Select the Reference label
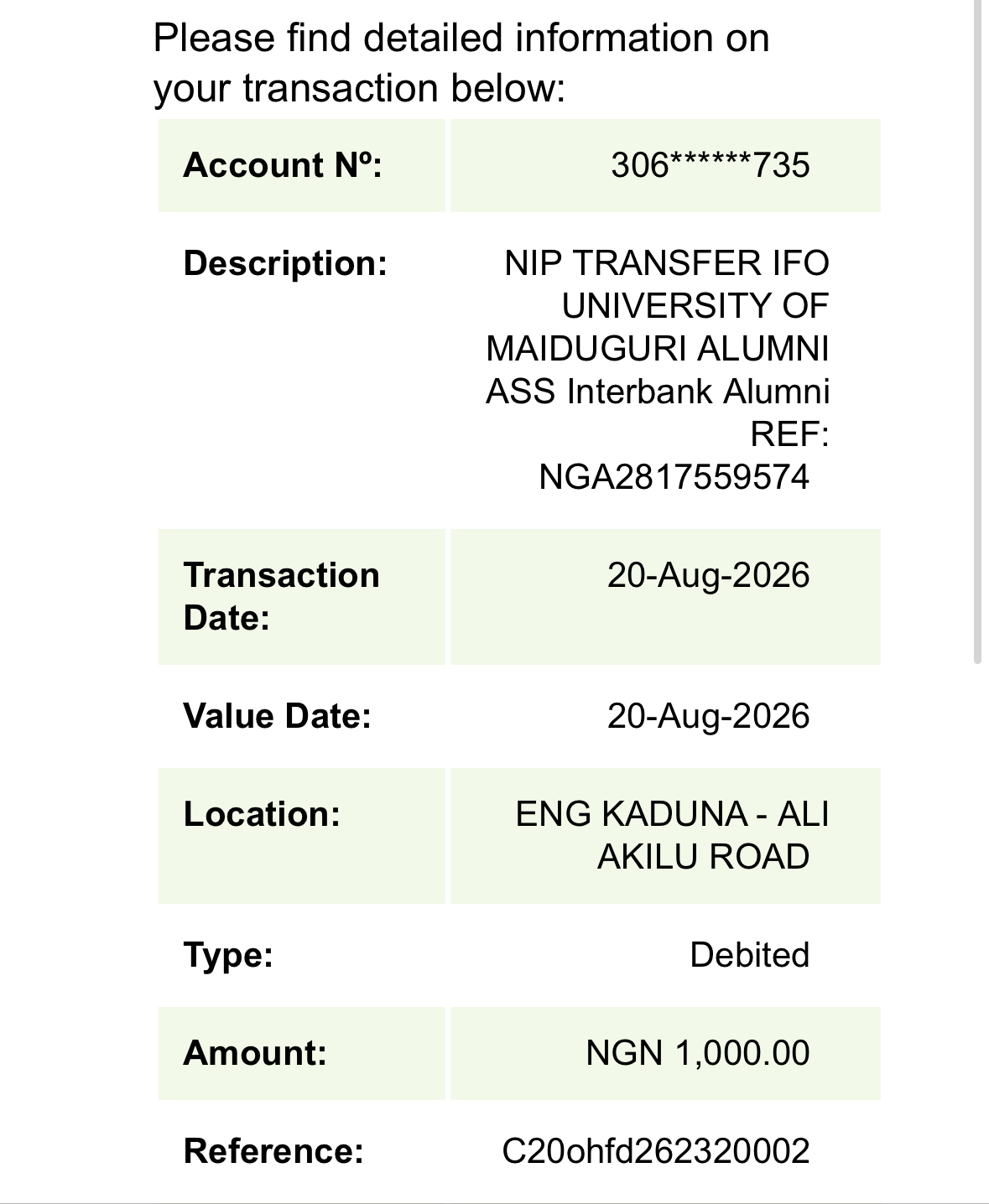The width and height of the screenshot is (989, 1204). pos(273,1151)
